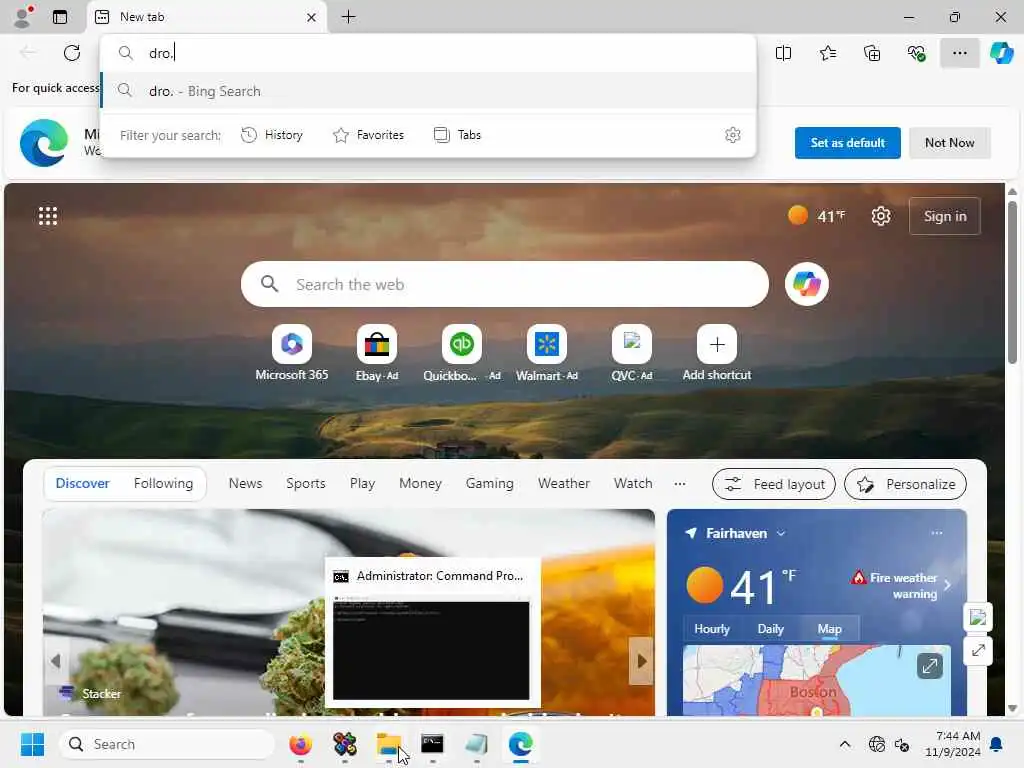This screenshot has height=768, width=1024.
Task: Click the Set as default button
Action: point(848,142)
